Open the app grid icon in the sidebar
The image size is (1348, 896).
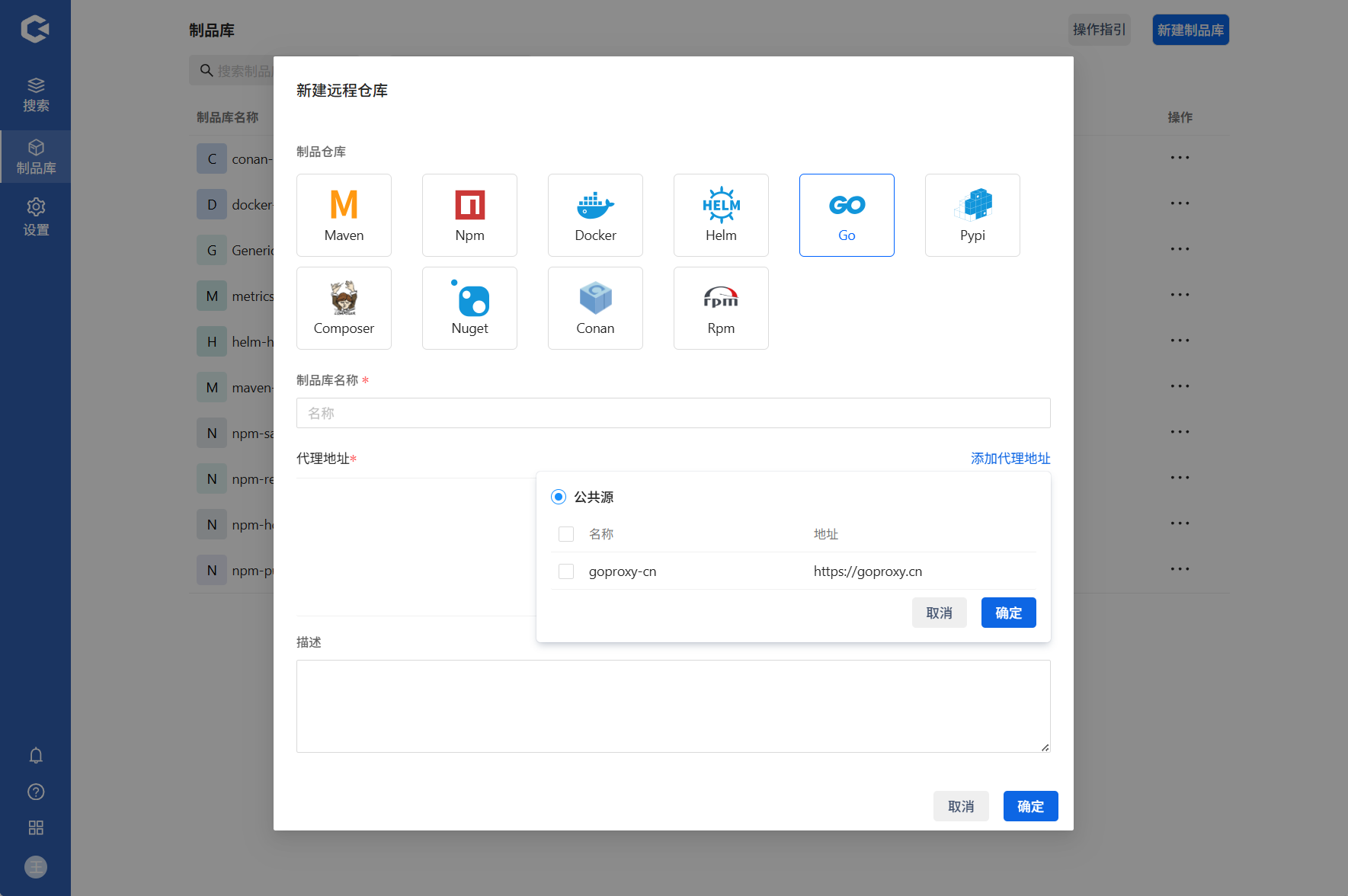[x=36, y=827]
